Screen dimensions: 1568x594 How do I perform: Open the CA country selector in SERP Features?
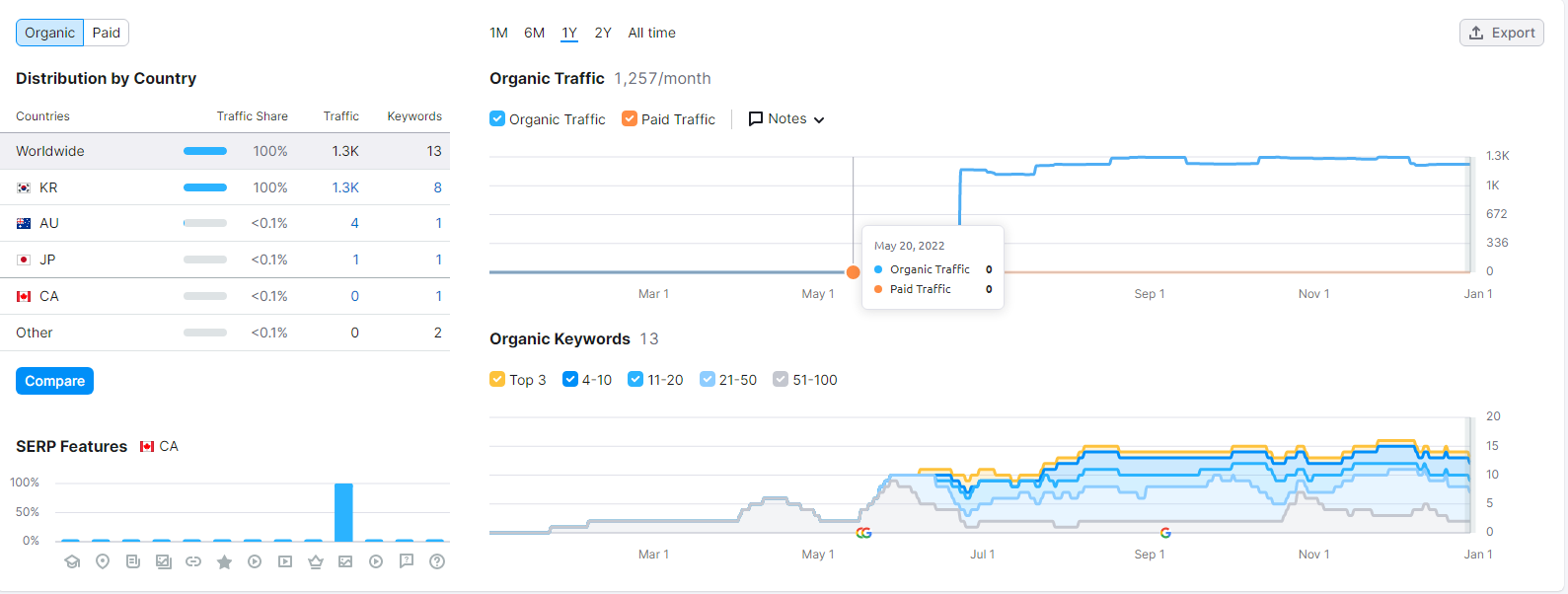pyautogui.click(x=159, y=446)
